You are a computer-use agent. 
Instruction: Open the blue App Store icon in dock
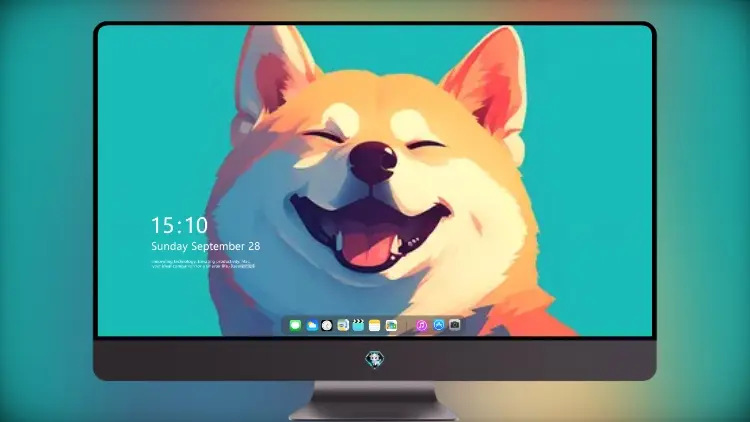[x=438, y=325]
